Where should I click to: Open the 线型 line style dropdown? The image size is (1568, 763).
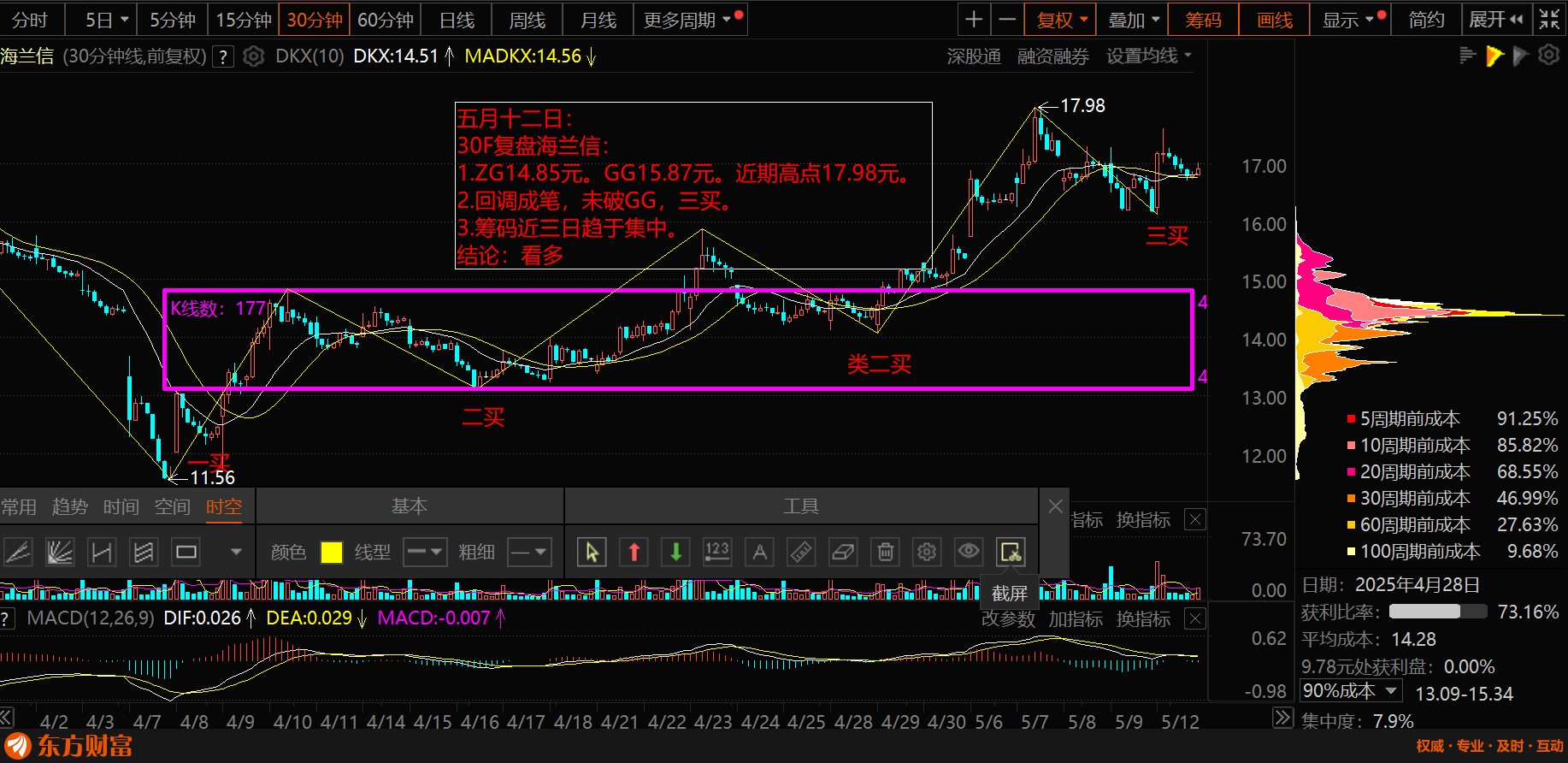pyautogui.click(x=425, y=552)
